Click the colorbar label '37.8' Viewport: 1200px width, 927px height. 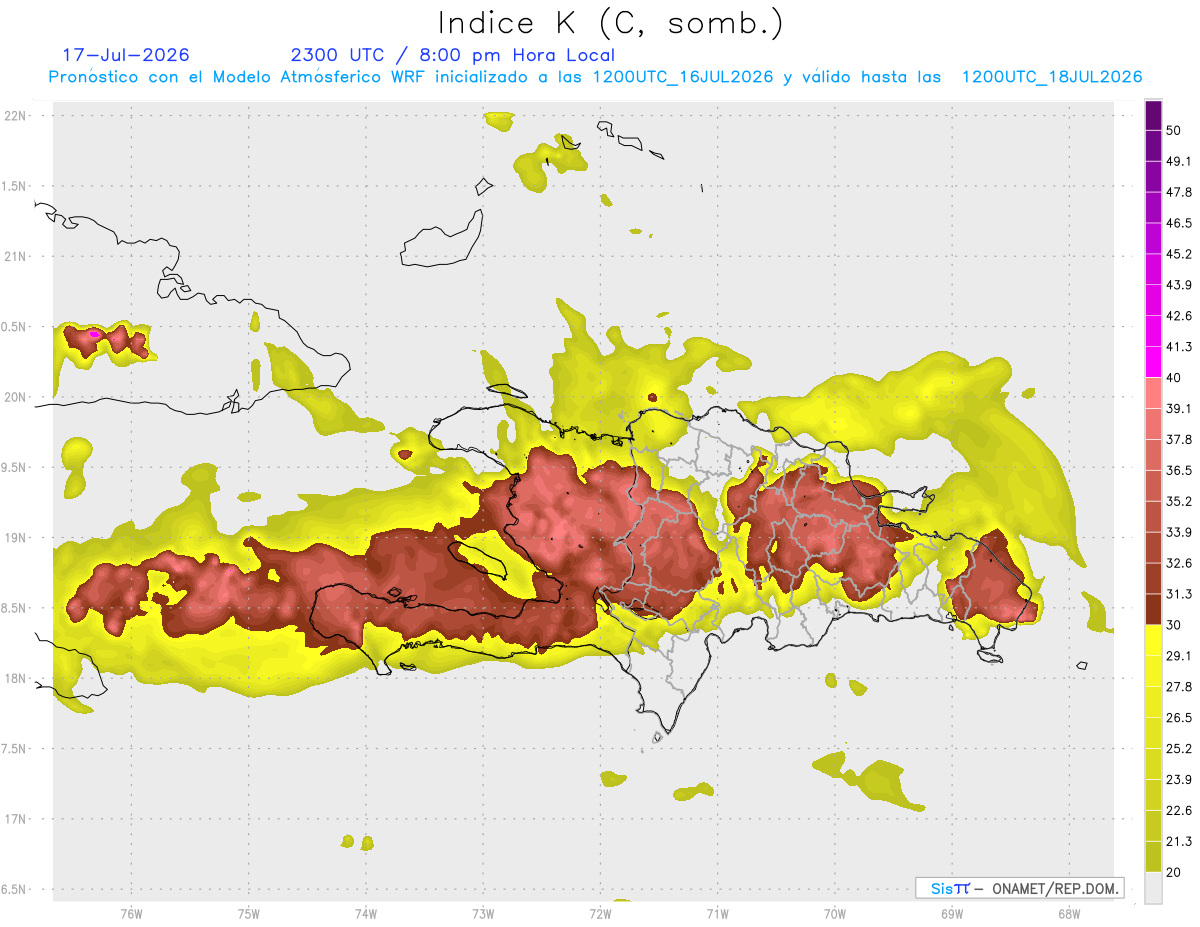click(x=1179, y=440)
